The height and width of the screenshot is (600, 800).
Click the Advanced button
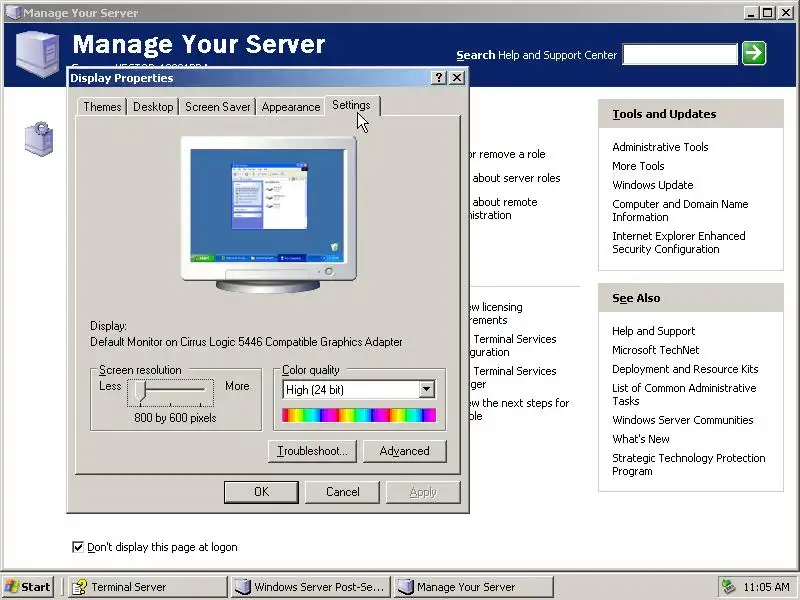pyautogui.click(x=405, y=451)
